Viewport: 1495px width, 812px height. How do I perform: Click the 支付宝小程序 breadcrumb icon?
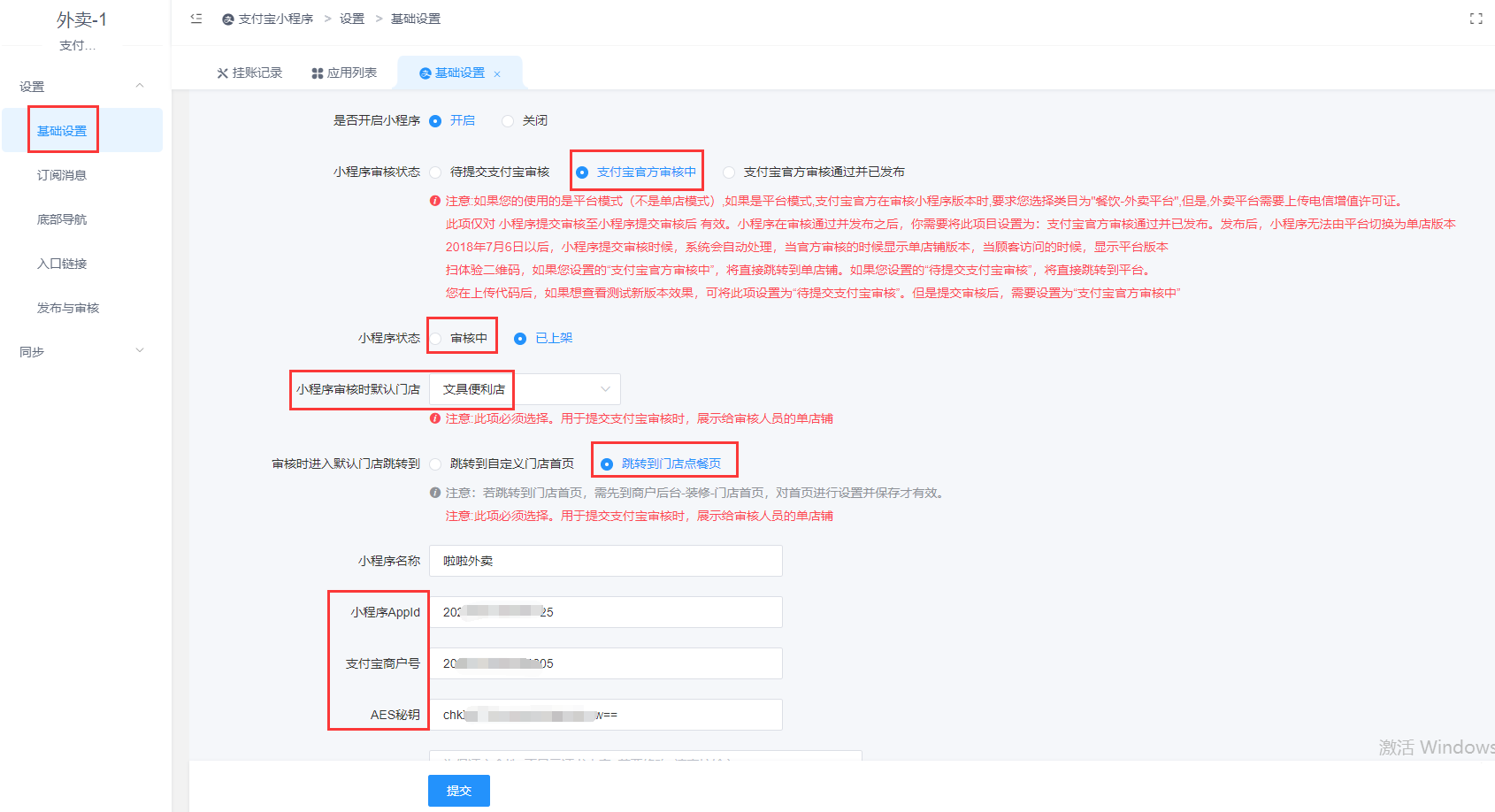click(228, 19)
